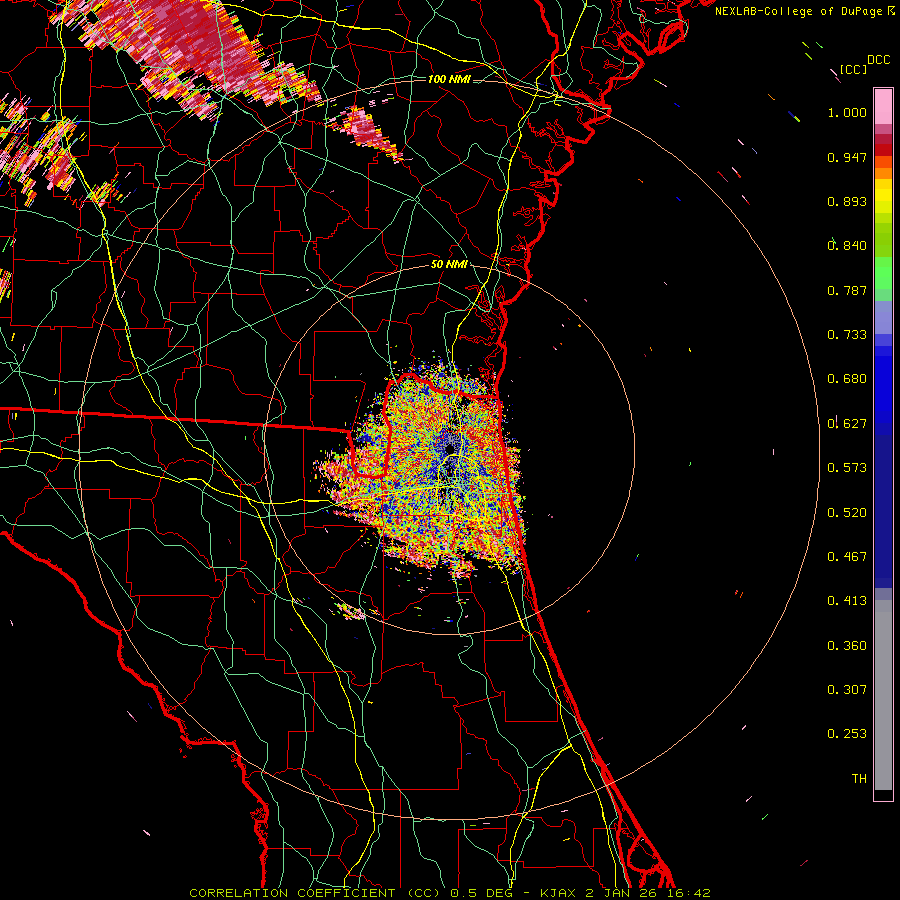Click the 0.787 color scale value
The height and width of the screenshot is (900, 900).
click(x=847, y=290)
